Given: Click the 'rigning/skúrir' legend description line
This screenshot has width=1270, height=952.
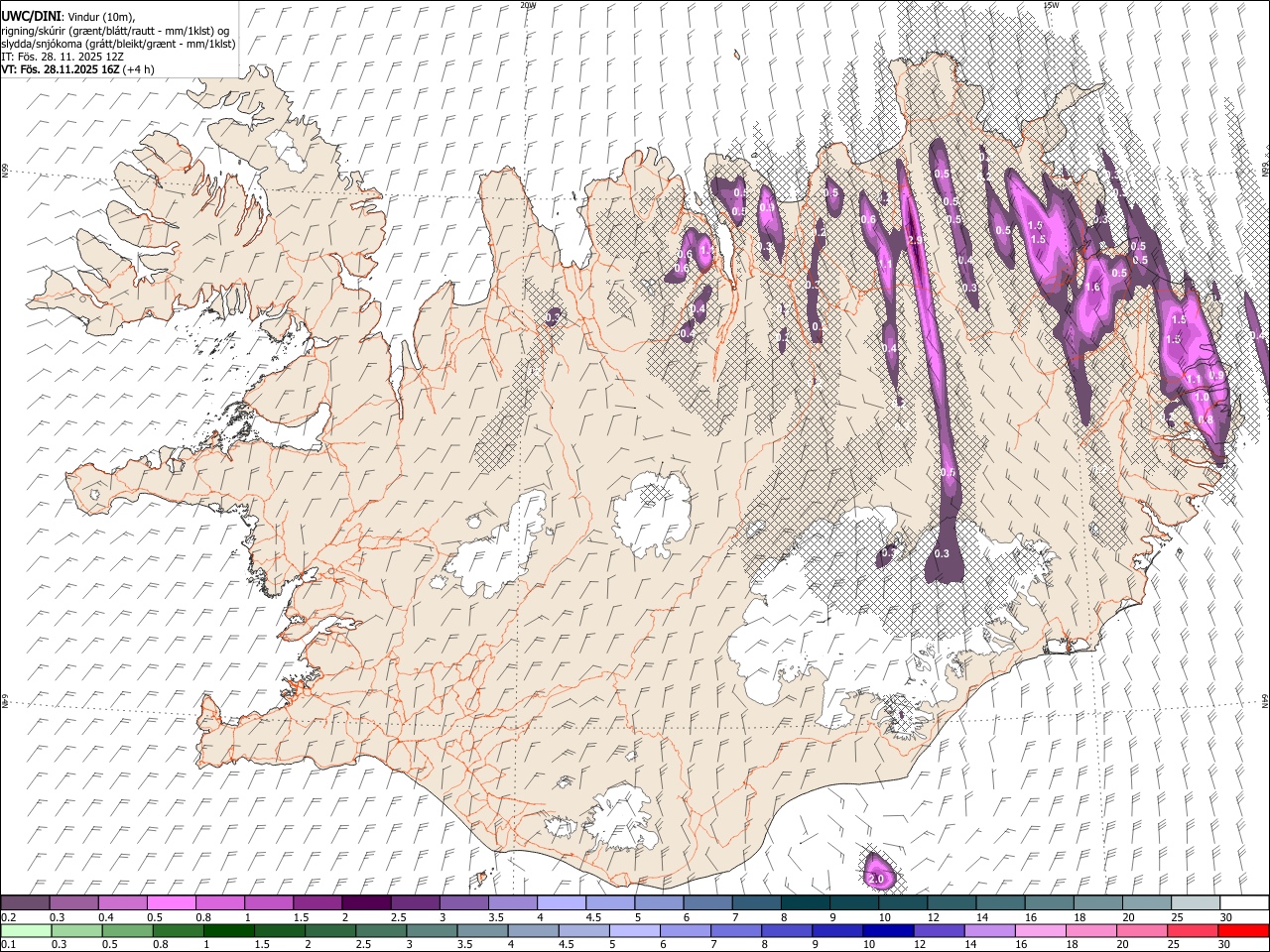Looking at the screenshot, I should (115, 31).
